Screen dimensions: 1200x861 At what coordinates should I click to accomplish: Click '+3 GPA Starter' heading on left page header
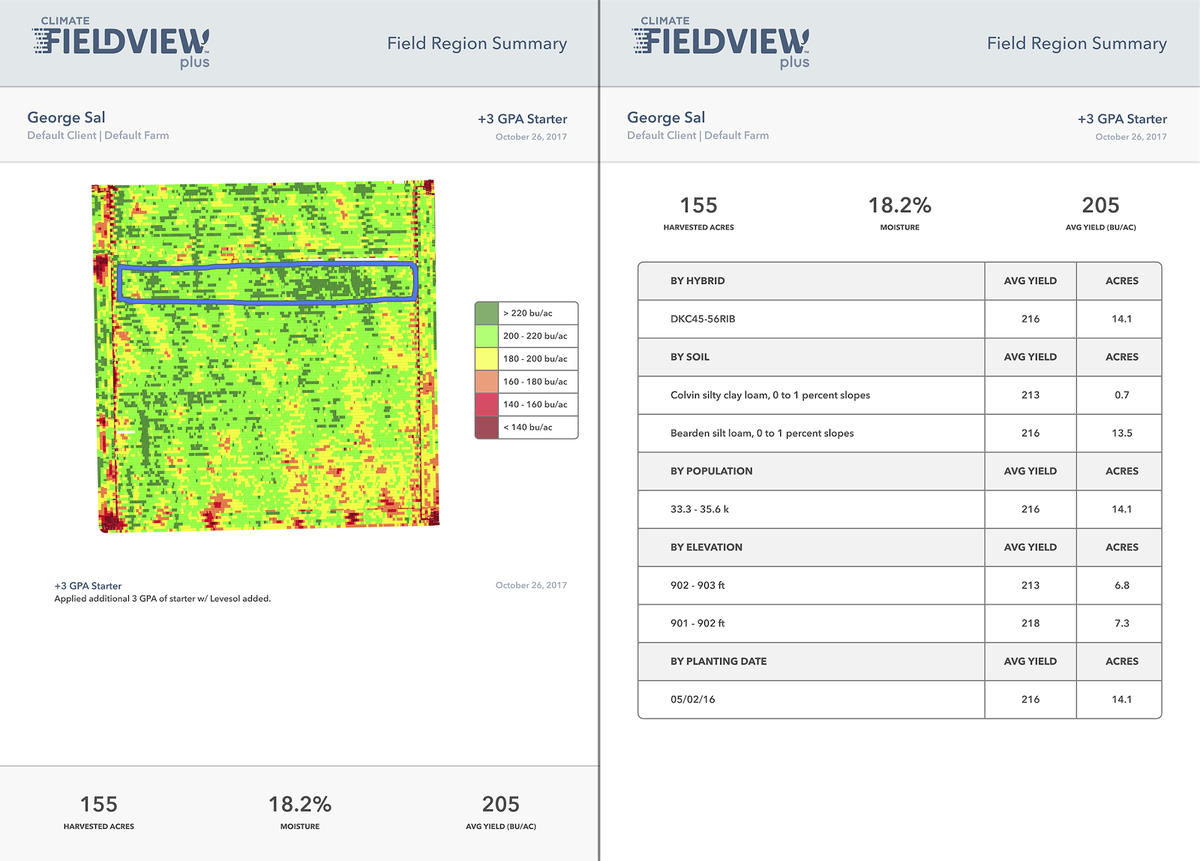click(x=522, y=119)
